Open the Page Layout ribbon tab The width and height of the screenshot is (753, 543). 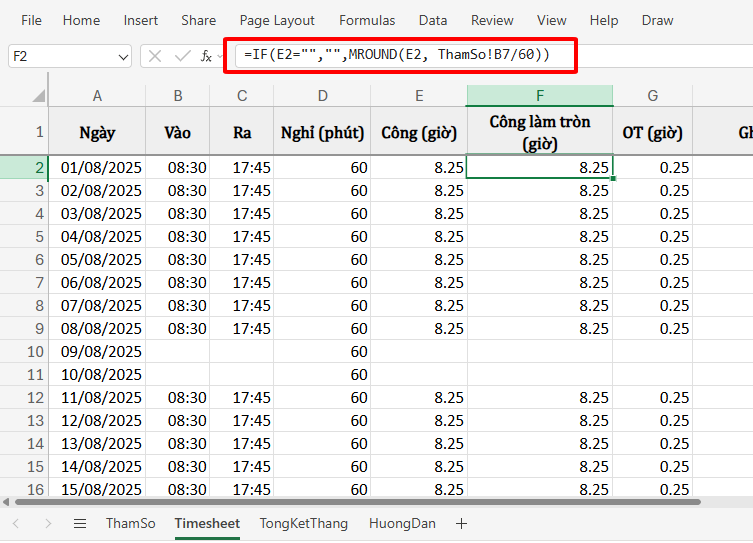tap(277, 20)
